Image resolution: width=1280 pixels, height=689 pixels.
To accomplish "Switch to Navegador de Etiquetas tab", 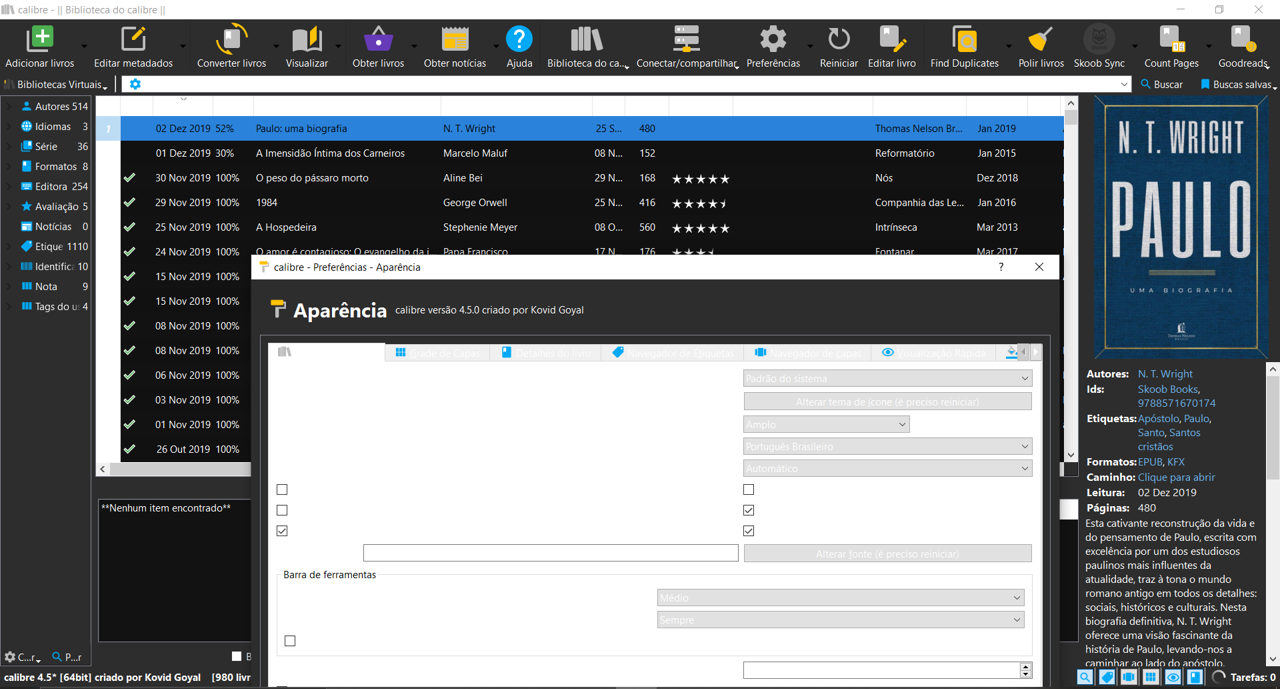I will (673, 353).
